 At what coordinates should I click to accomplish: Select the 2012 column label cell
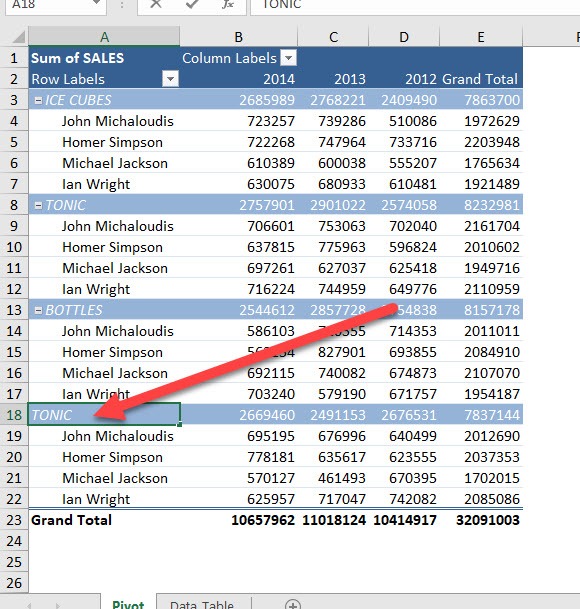click(x=404, y=79)
